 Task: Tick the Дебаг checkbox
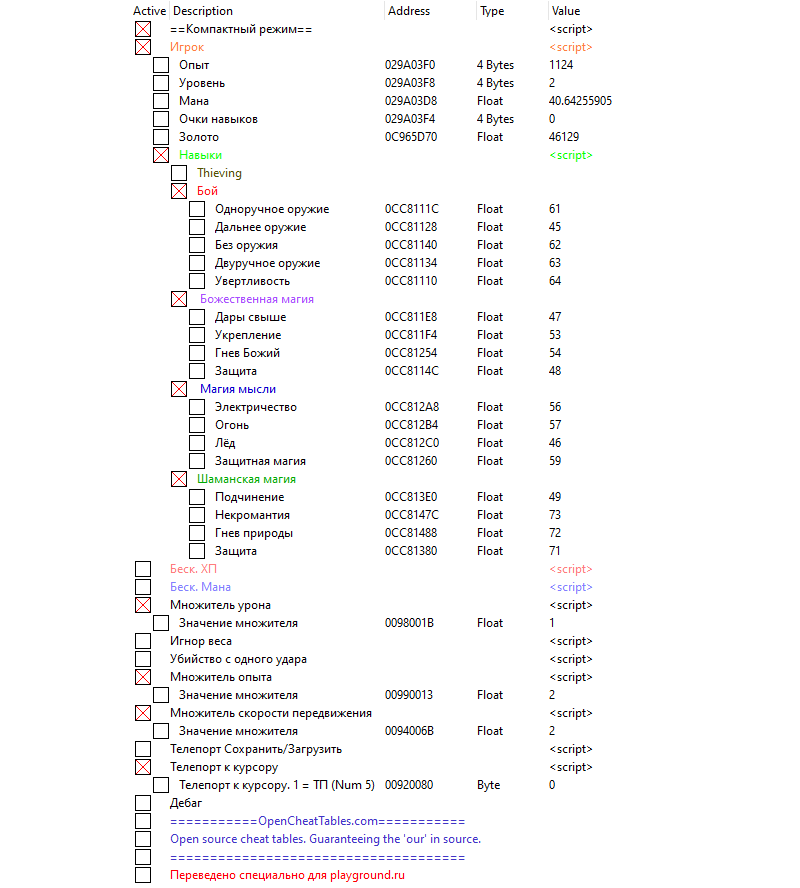[x=143, y=803]
